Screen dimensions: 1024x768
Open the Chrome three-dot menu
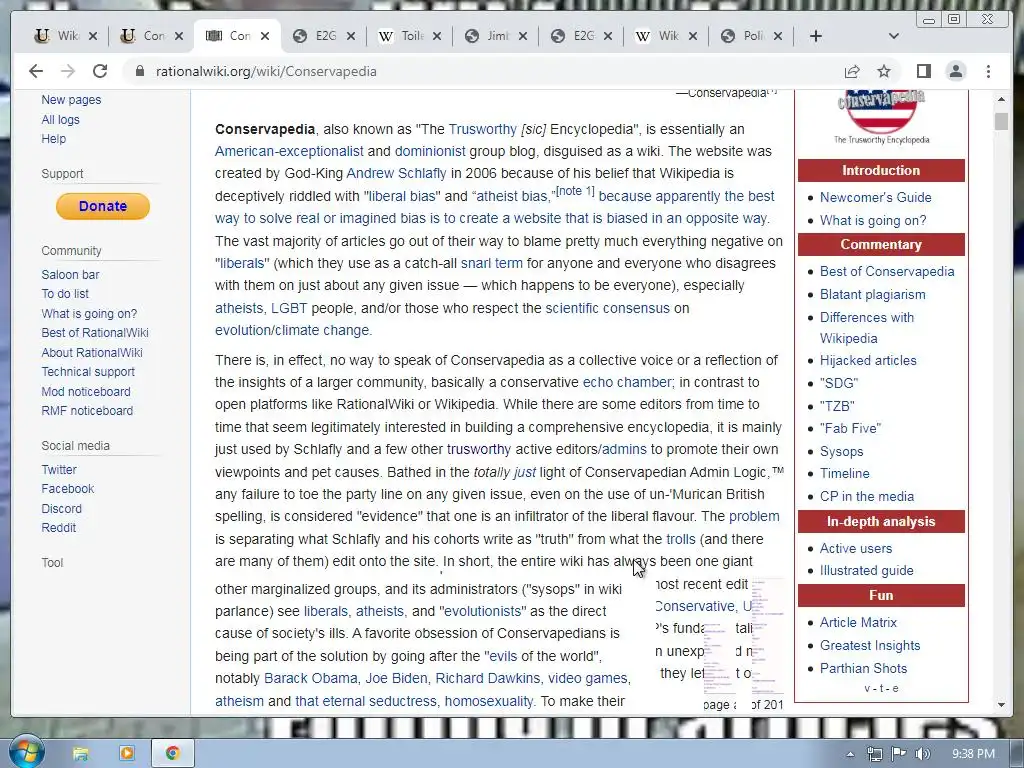tap(988, 71)
